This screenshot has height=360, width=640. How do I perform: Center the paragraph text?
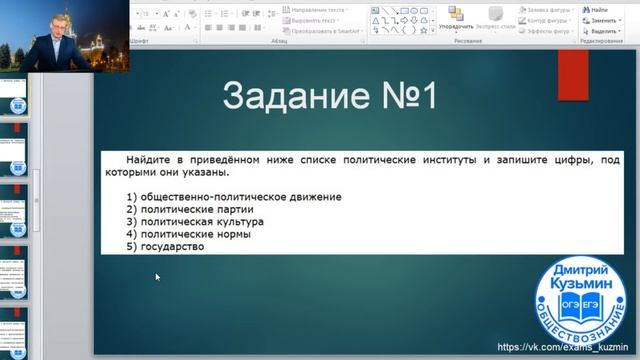[x=220, y=28]
